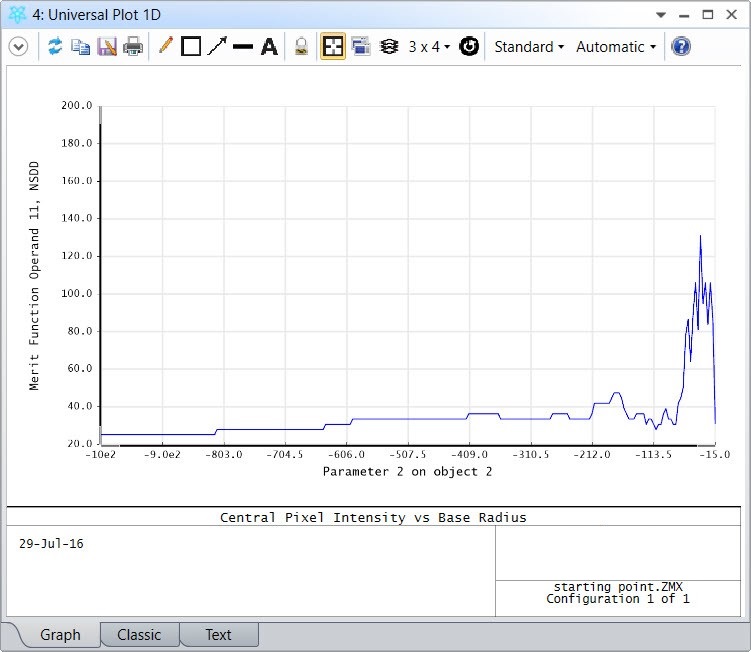The width and height of the screenshot is (751, 652).
Task: Click the Universal Plot 1D window icon
Action: (x=17, y=14)
